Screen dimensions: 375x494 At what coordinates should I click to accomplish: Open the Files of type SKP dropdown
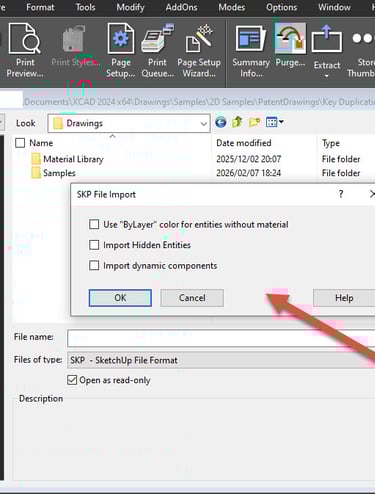(x=221, y=360)
